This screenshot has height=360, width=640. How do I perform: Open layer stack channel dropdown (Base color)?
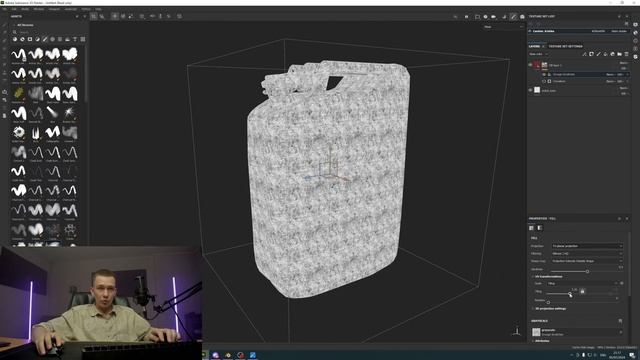[x=538, y=54]
